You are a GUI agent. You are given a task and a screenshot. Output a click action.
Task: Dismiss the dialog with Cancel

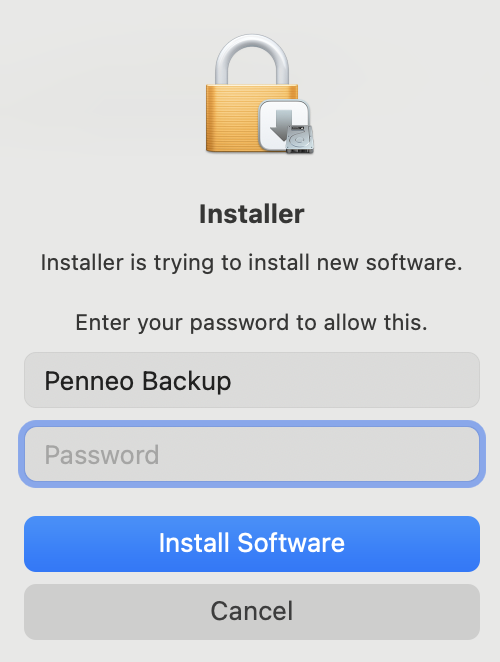pos(252,612)
